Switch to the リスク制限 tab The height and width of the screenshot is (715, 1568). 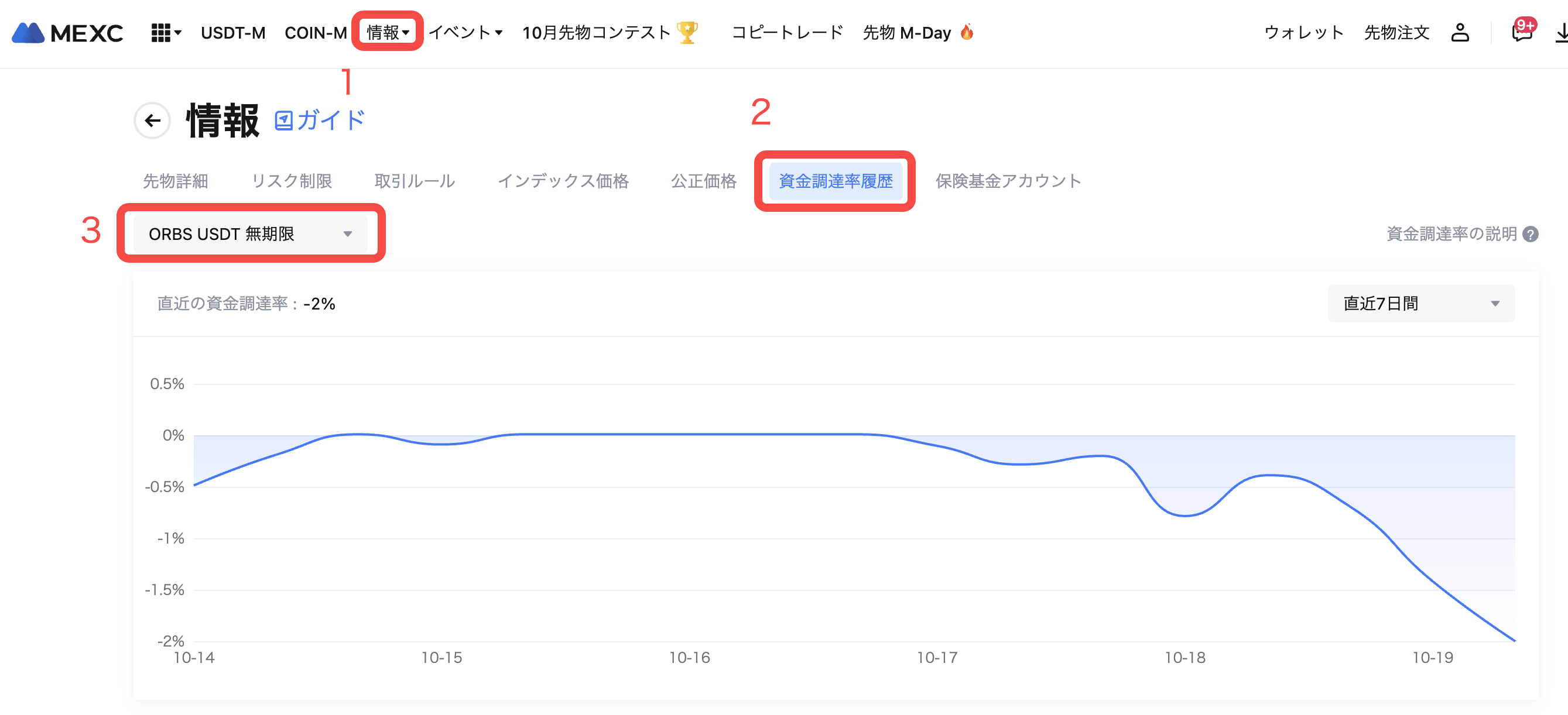tap(292, 181)
